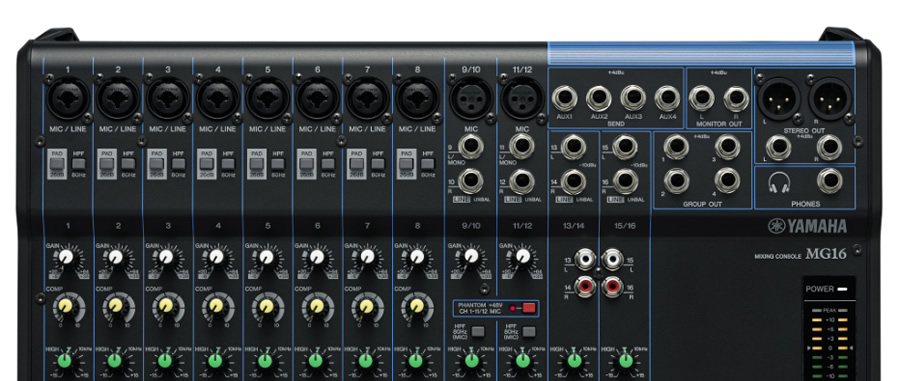Click the line input 16 R jack
The height and width of the screenshot is (381, 900).
(x=625, y=181)
